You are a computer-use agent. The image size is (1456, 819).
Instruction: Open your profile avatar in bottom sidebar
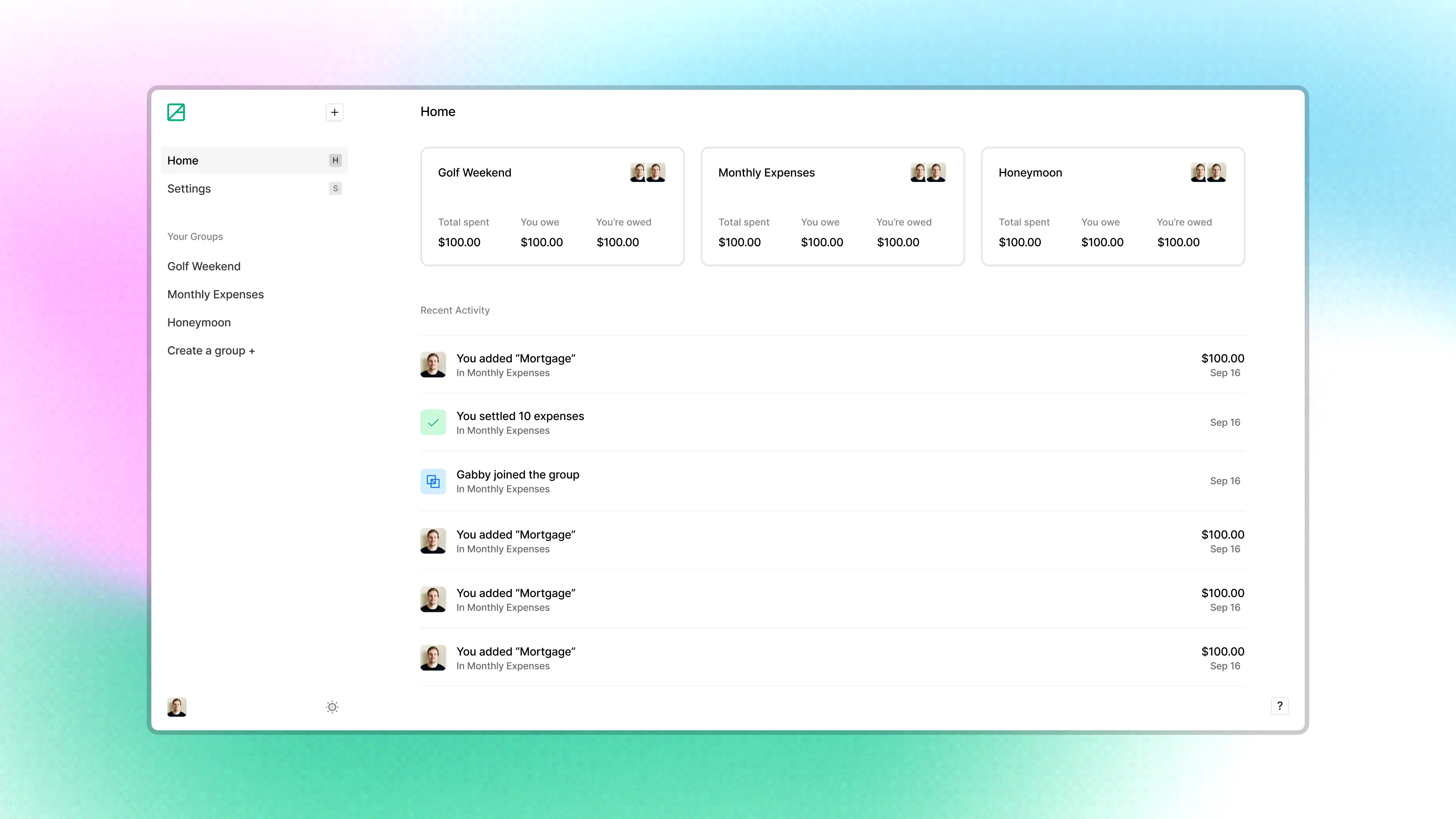pyautogui.click(x=176, y=706)
